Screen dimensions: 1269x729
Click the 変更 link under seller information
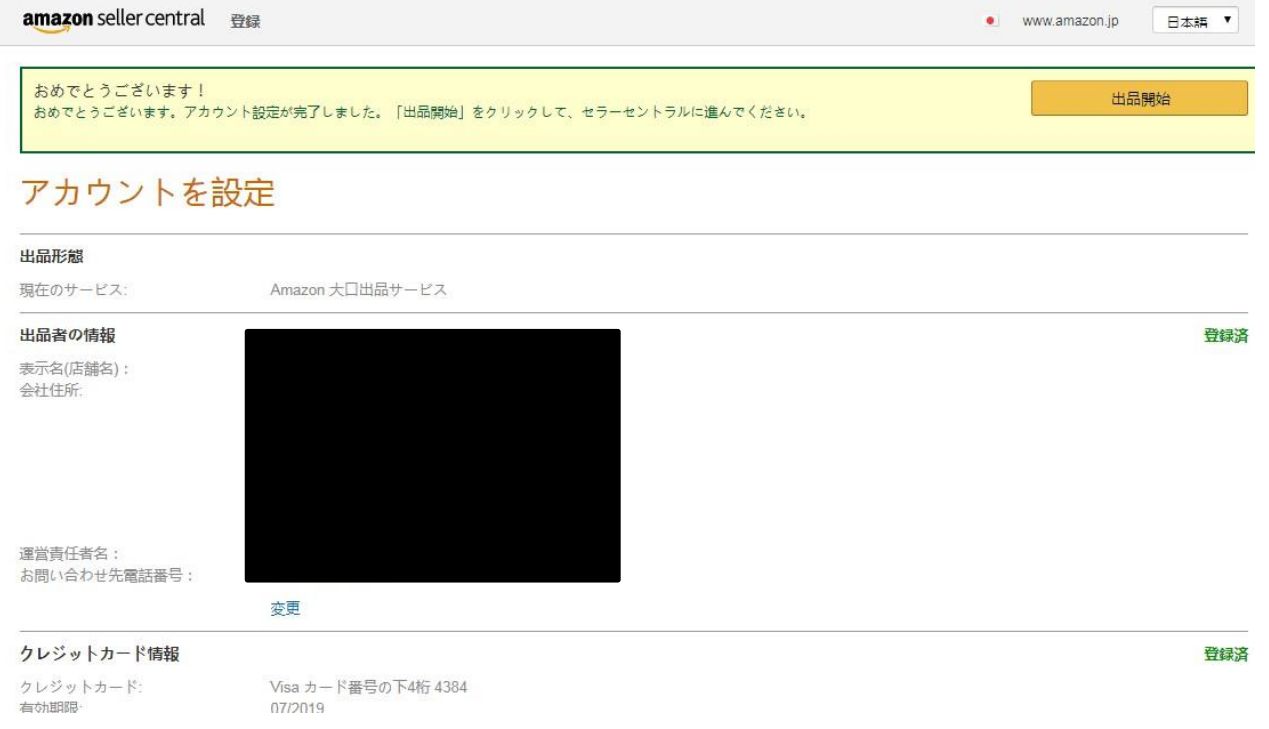[x=286, y=608]
